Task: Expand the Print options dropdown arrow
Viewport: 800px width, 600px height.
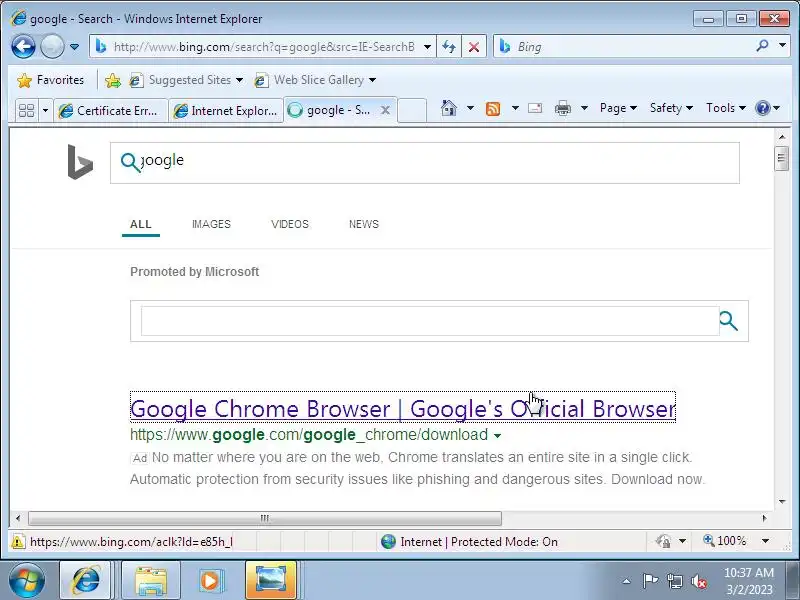Action: [x=585, y=108]
